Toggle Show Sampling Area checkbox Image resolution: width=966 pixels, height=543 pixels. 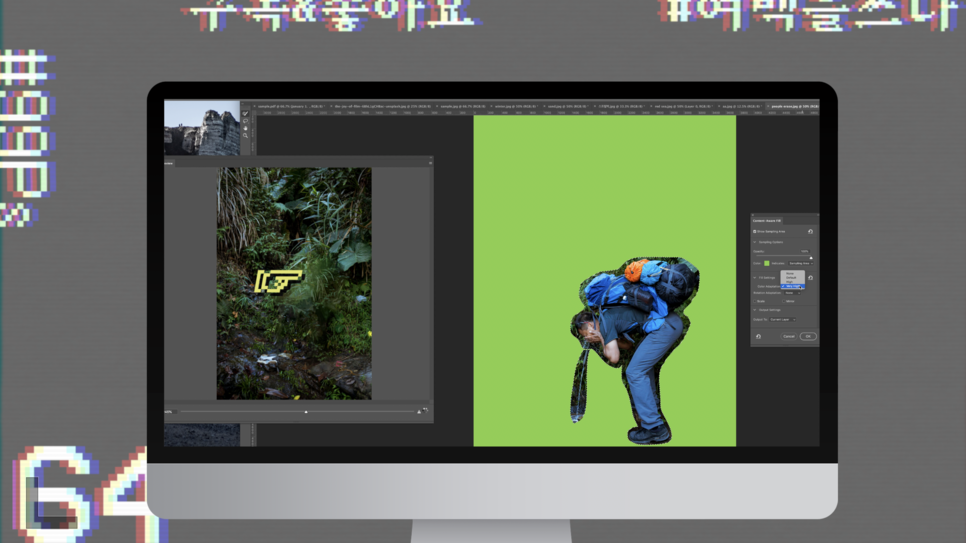pyautogui.click(x=755, y=232)
